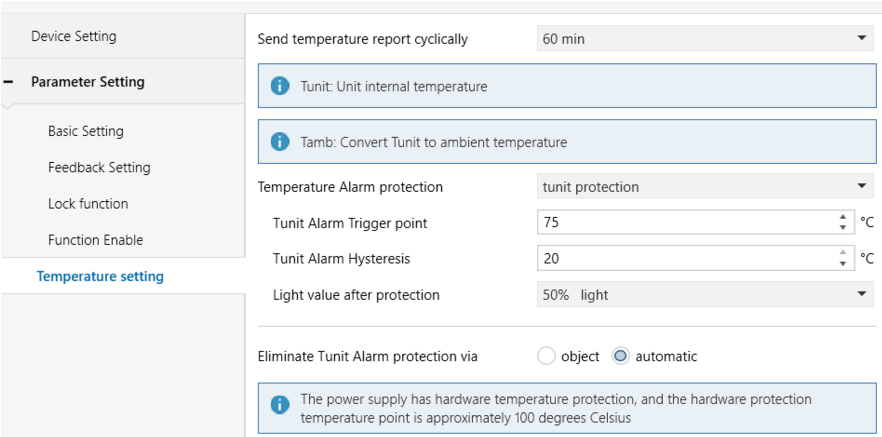Screen dimensions: 882x437
Task: Open Light value after protection dropdown
Action: pyautogui.click(x=705, y=295)
